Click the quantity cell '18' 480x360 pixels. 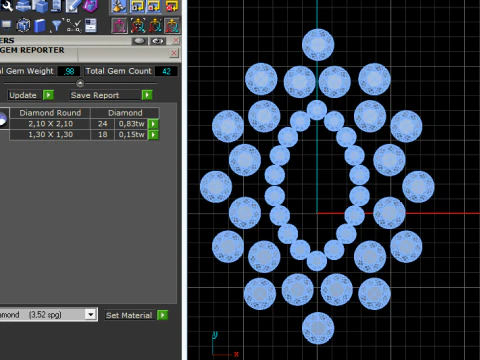pyautogui.click(x=103, y=135)
